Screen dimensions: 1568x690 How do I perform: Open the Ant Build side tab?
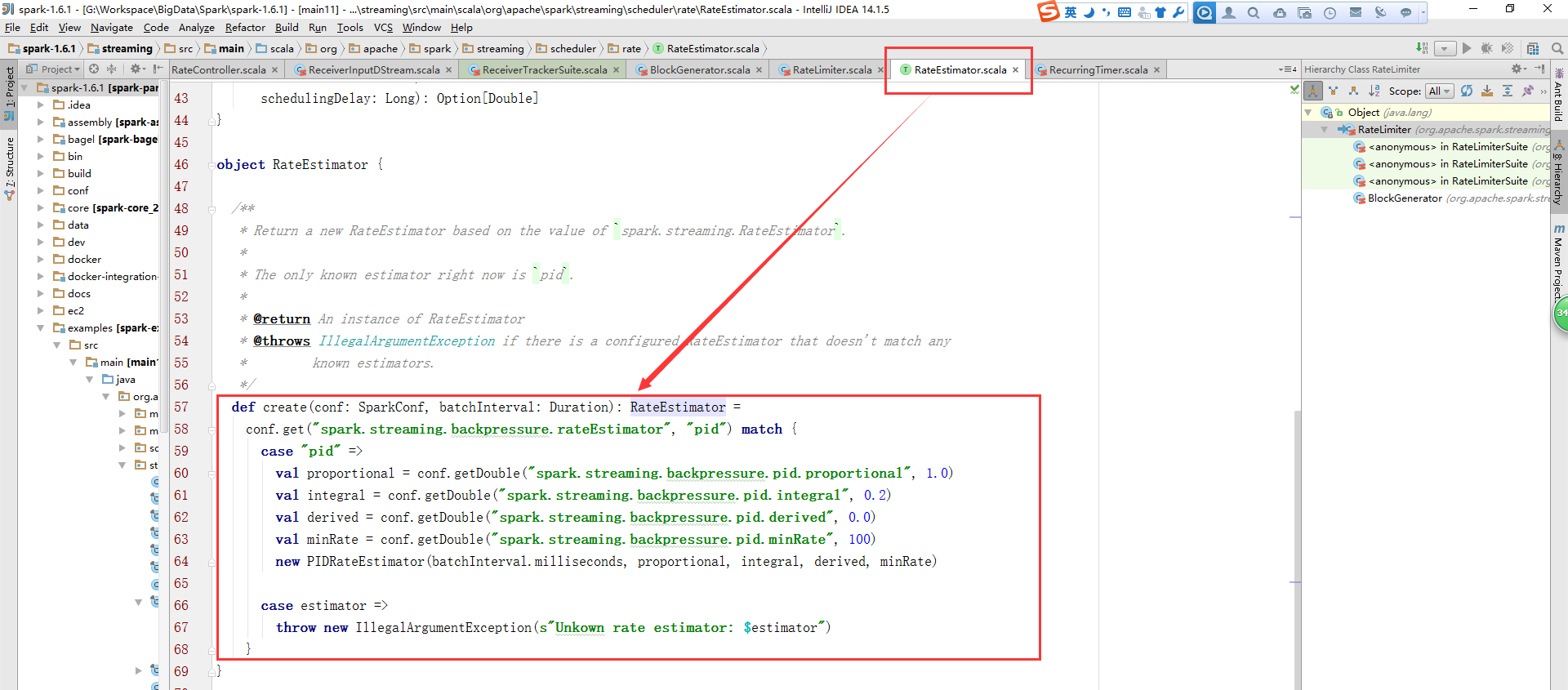pyautogui.click(x=1559, y=94)
